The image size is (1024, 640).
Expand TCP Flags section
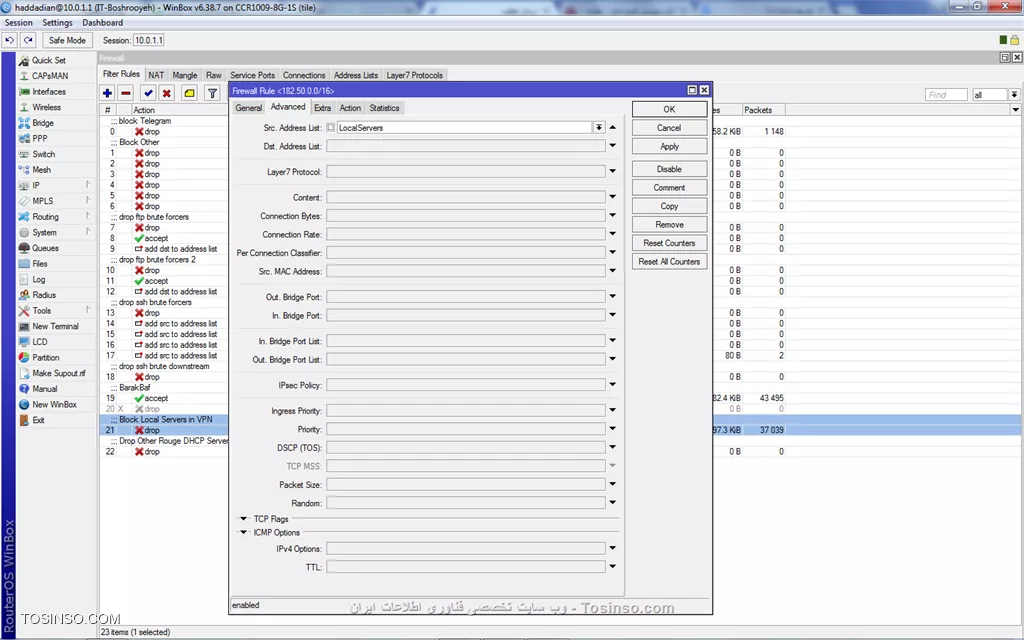(244, 519)
